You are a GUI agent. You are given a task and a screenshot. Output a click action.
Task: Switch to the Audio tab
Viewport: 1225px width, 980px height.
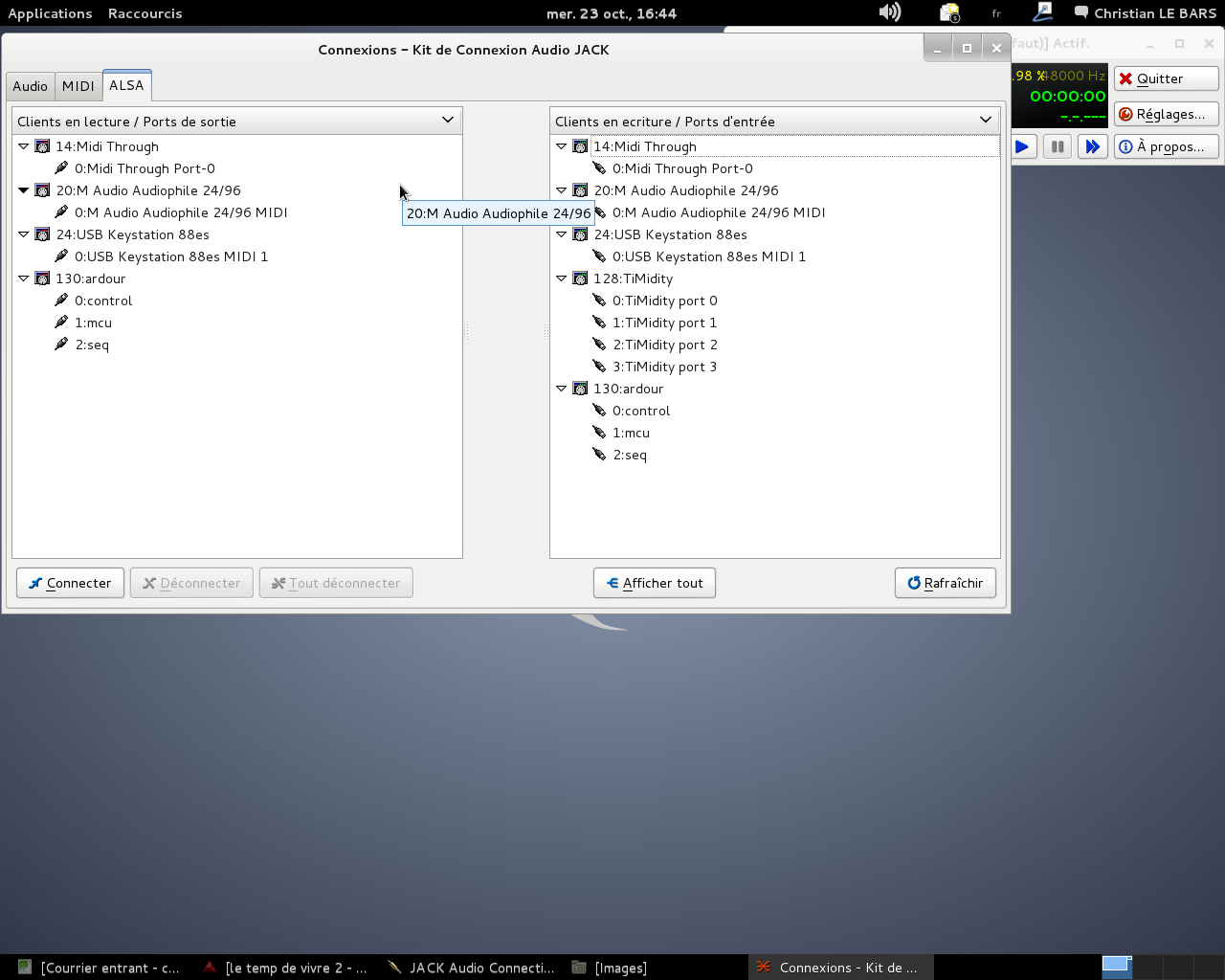pos(30,86)
